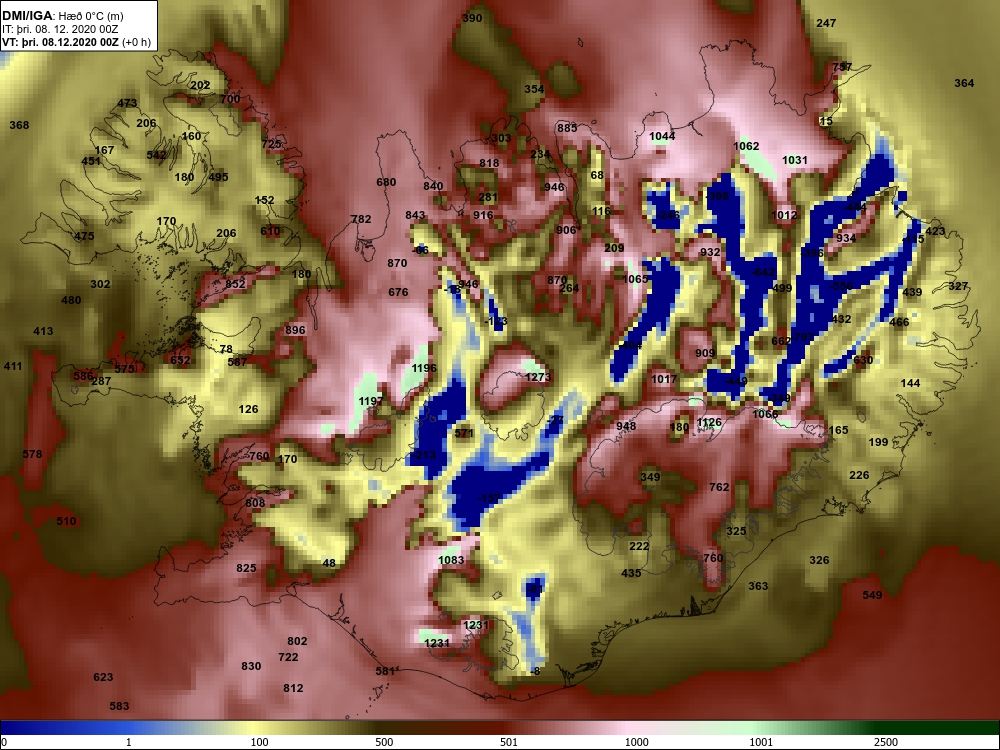The image size is (1000, 750).
Task: Click the map value '510'
Action: (66, 521)
